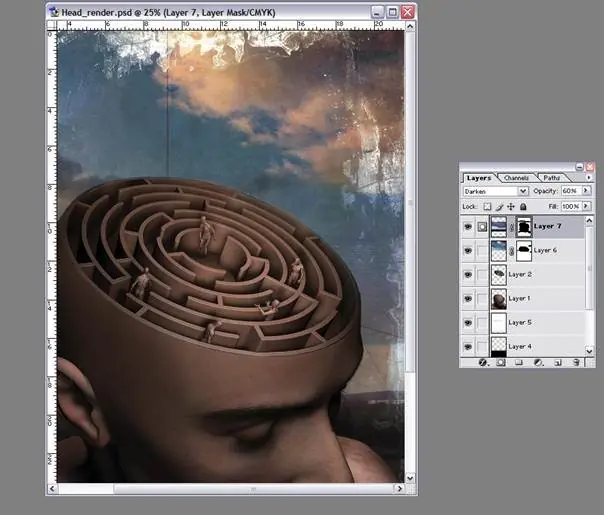
Task: Click the layer mask indicator beside Layer 7
Action: (482, 226)
